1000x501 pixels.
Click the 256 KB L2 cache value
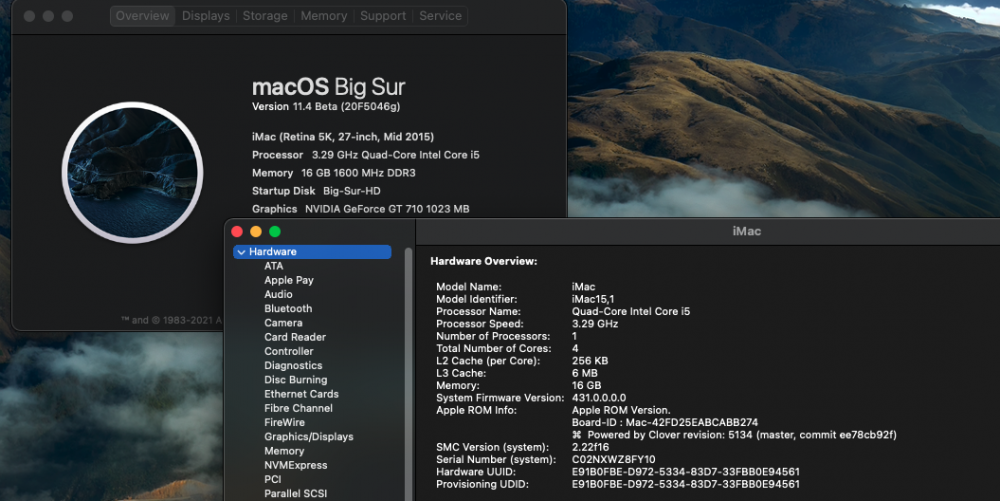click(x=590, y=361)
